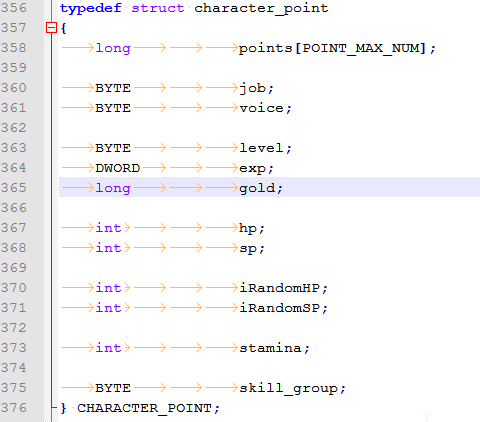Click the 'long' type on line 358
The image size is (480, 422).
click(113, 48)
